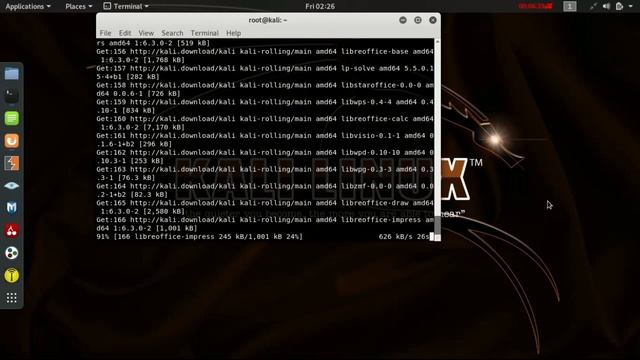Launch the yellow antenna dock icon

click(11, 276)
